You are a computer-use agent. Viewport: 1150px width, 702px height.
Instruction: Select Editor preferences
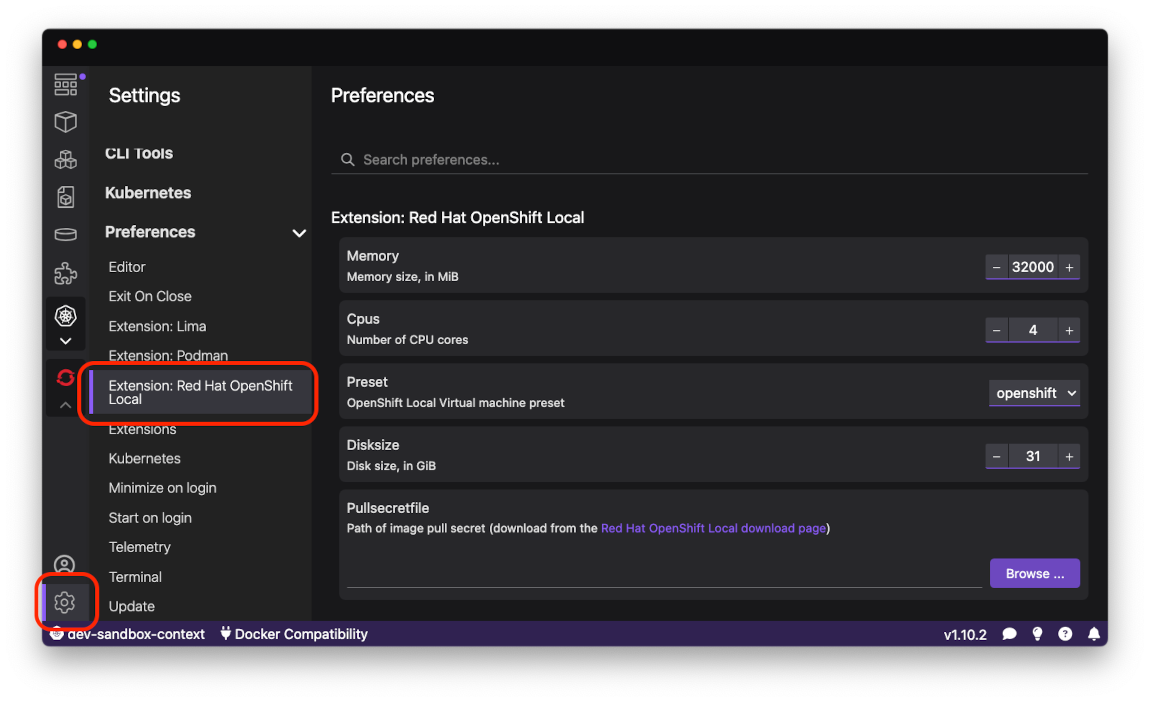pos(127,267)
